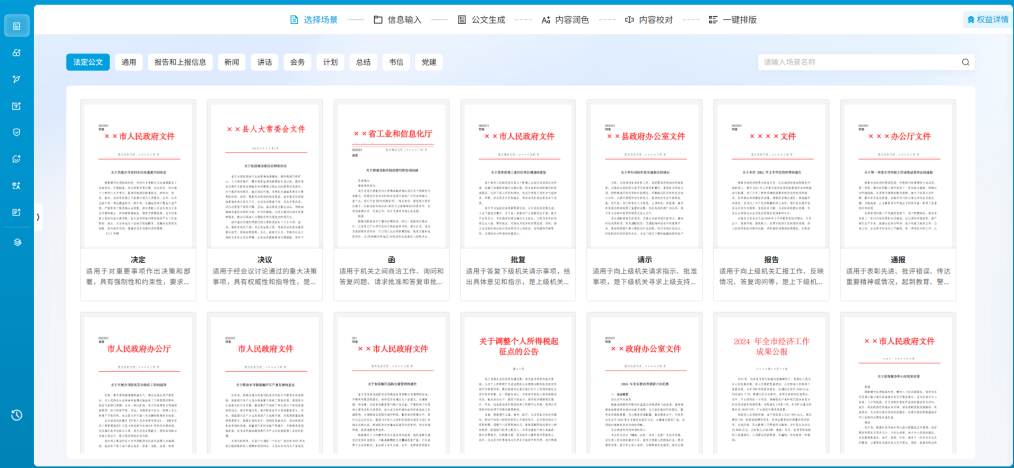Go to the 信息输入 step
1014x468 pixels.
(x=398, y=19)
